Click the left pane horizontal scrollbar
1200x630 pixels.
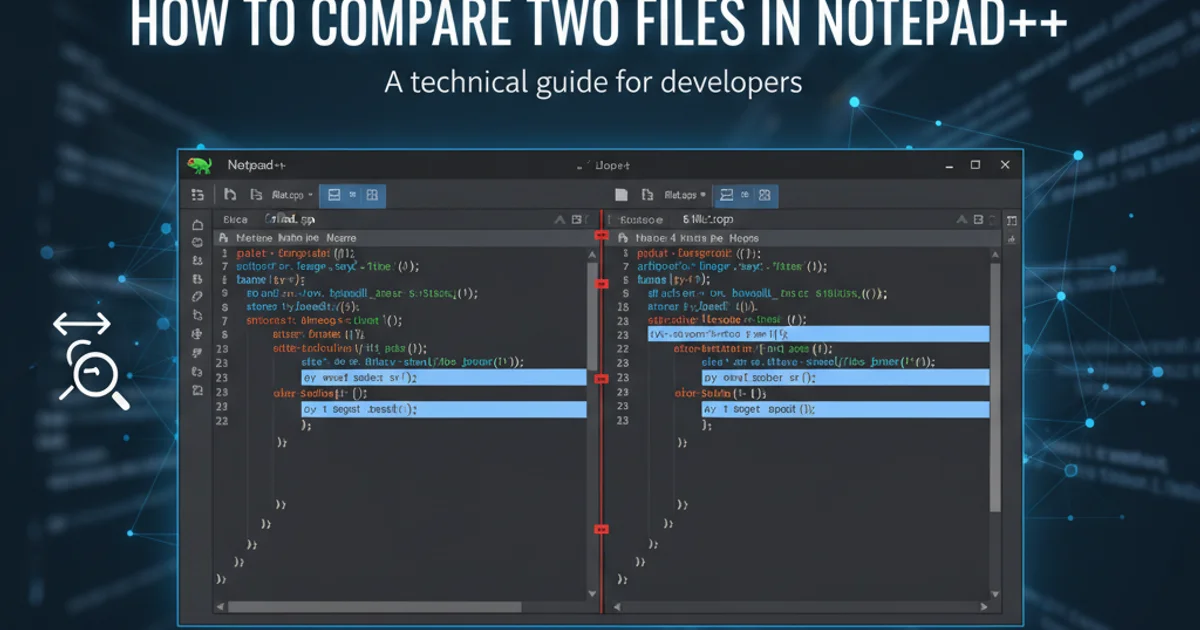(400, 606)
